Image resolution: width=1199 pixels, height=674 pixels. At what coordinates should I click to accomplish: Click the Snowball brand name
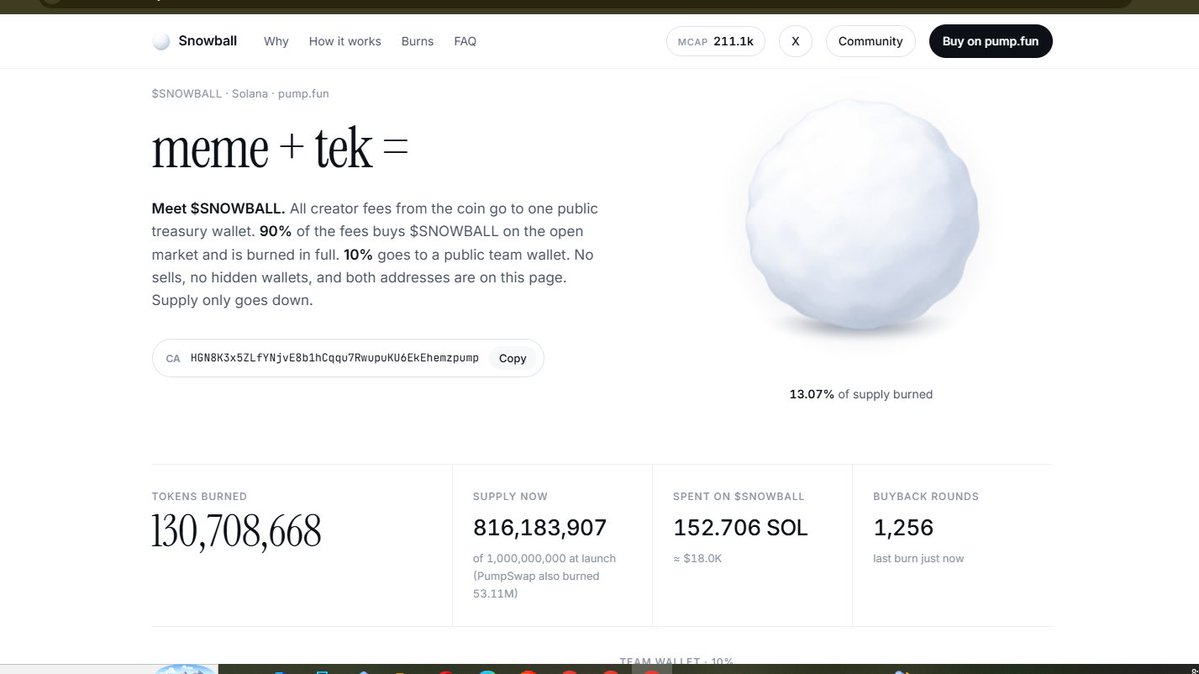pos(207,41)
